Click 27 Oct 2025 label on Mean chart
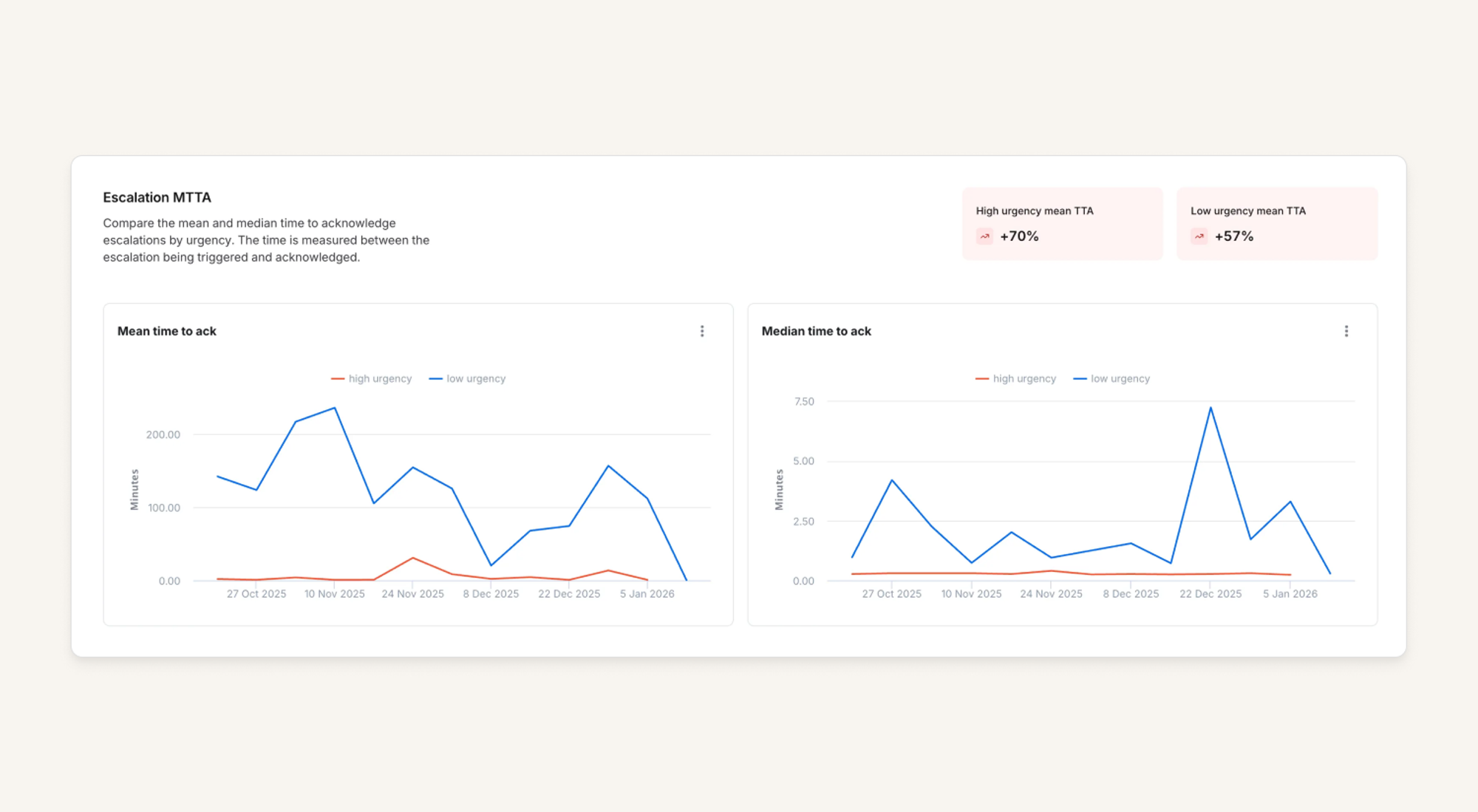This screenshot has height=812, width=1478. [x=256, y=594]
